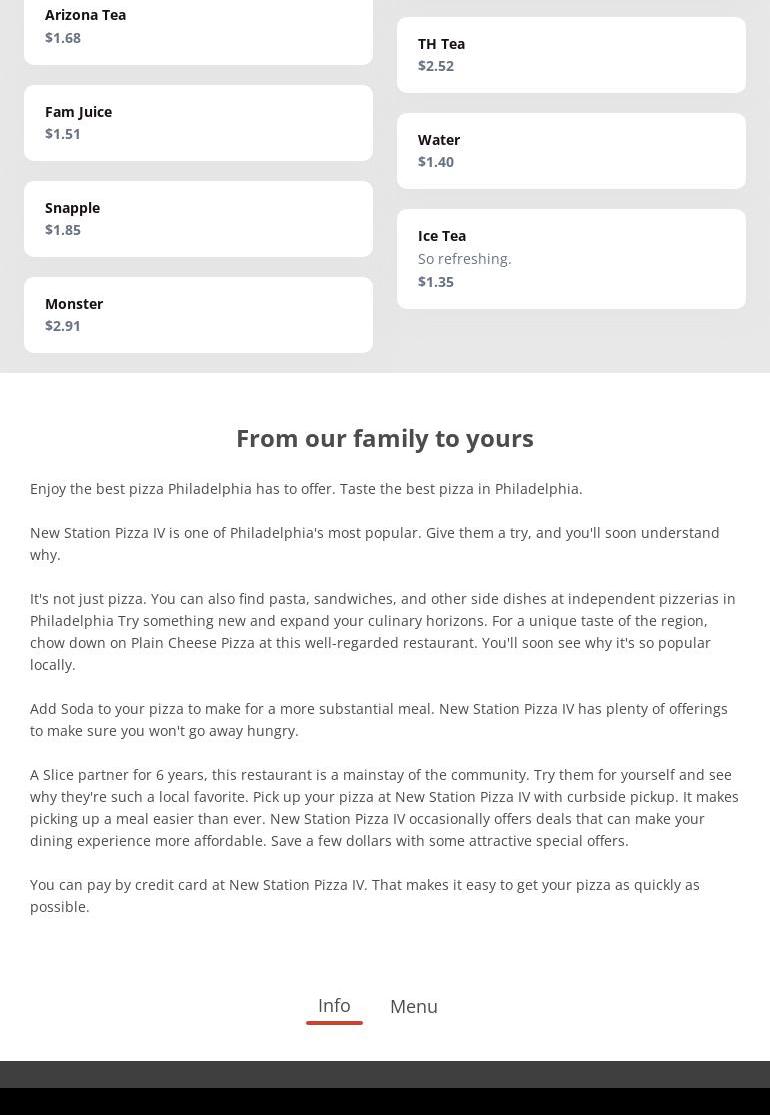Pick the Ice Tea menu item
Screen dimensions: 770x1115
[571, 259]
